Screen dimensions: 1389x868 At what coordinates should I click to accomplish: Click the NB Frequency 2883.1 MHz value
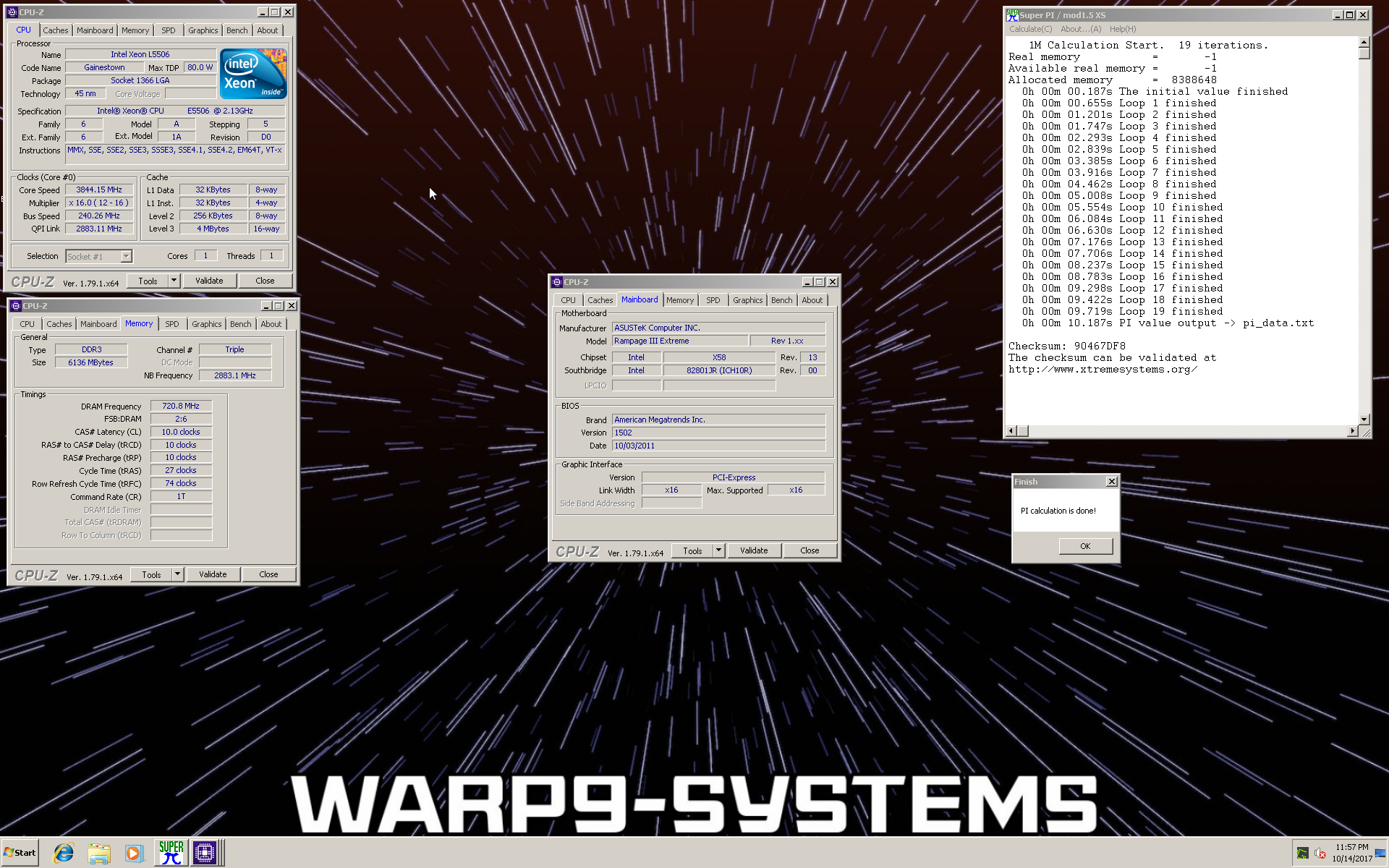tap(235, 375)
